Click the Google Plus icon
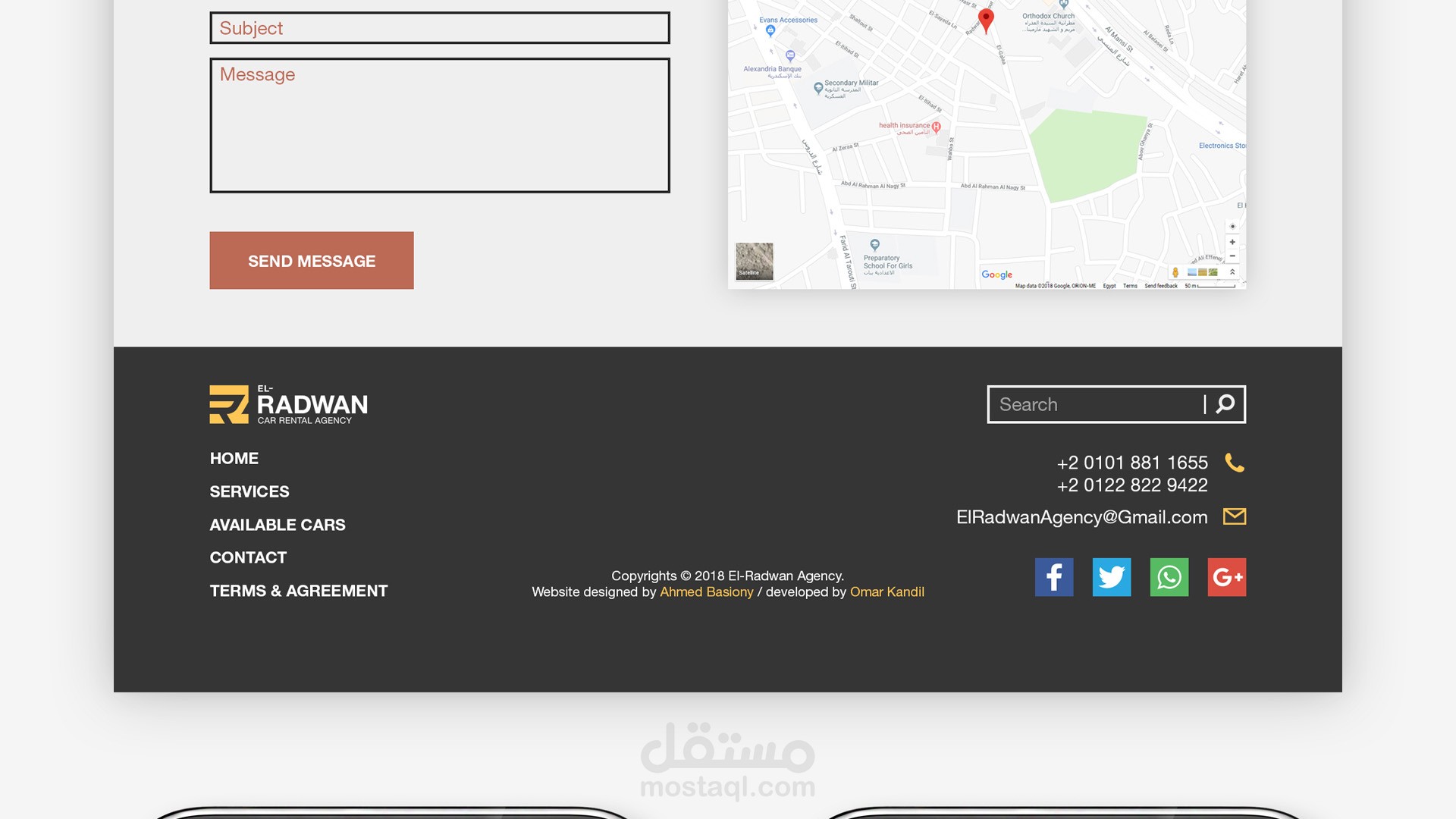Screen dimensions: 1456x819 coord(1226,577)
